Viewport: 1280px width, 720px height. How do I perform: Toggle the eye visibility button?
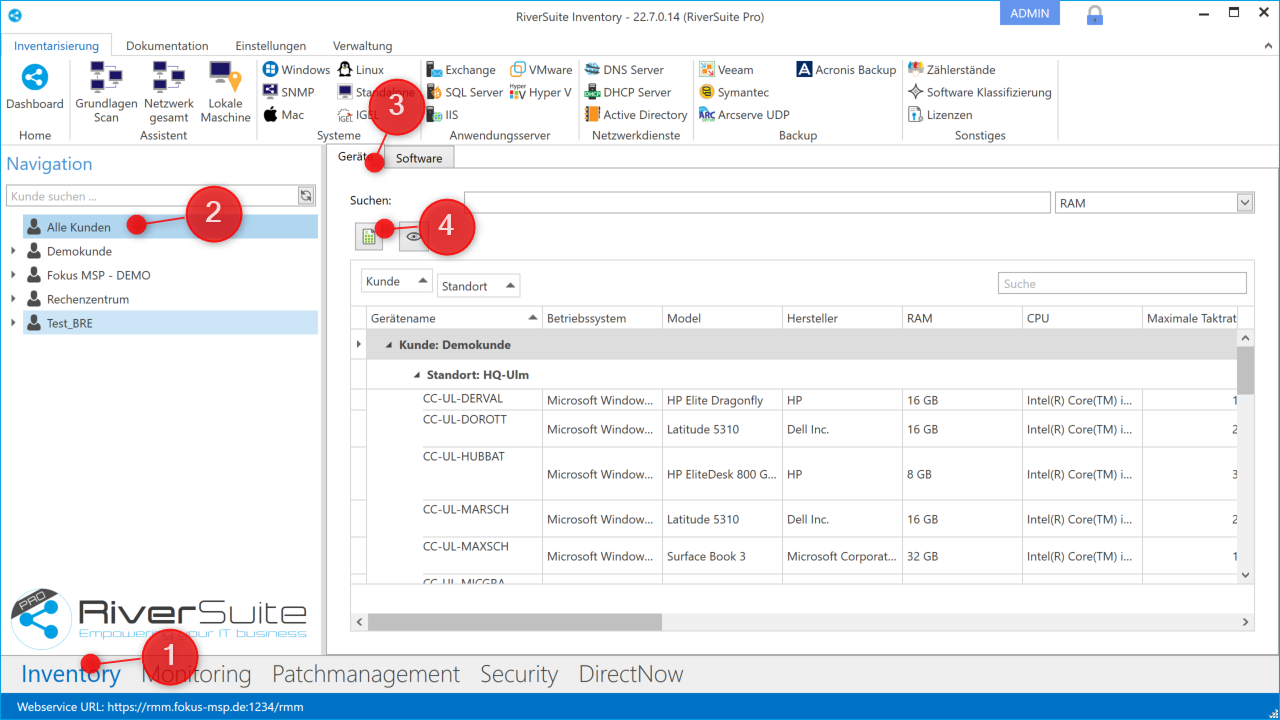412,236
